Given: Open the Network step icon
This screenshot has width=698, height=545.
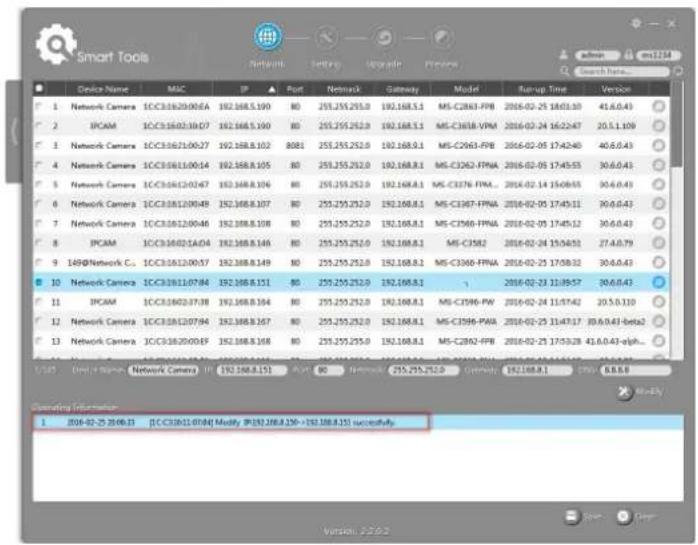Looking at the screenshot, I should (267, 36).
